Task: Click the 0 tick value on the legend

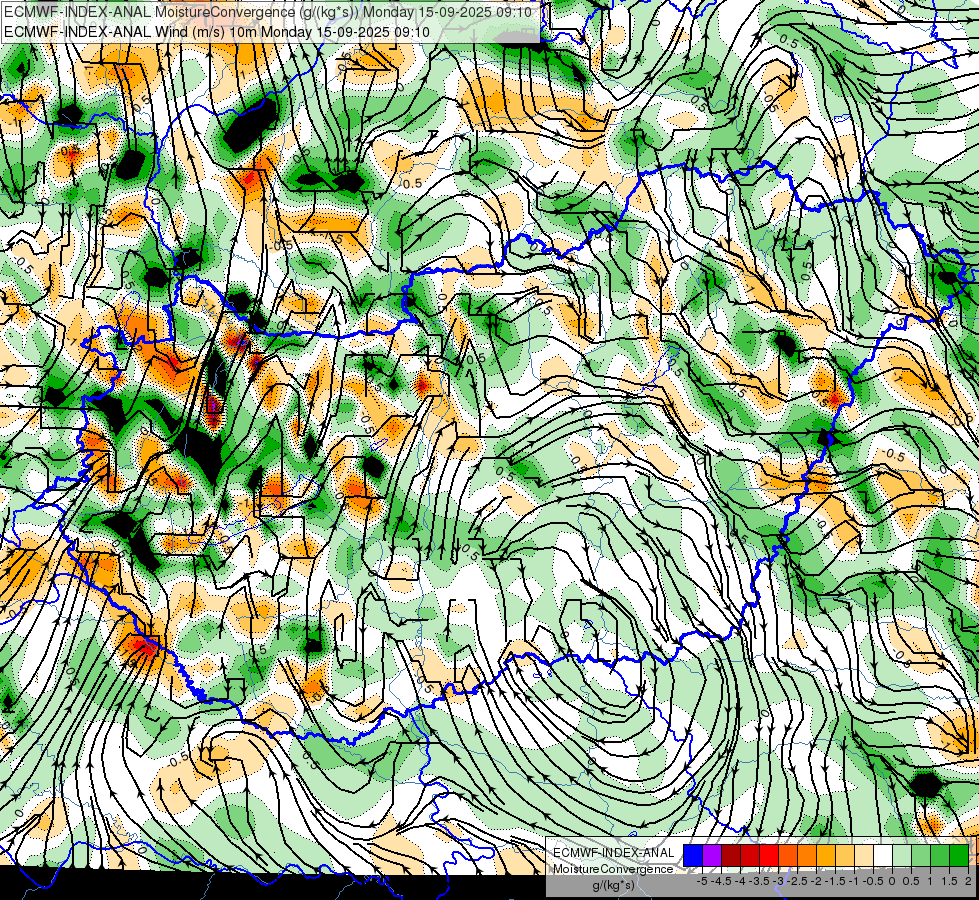Action: (892, 881)
